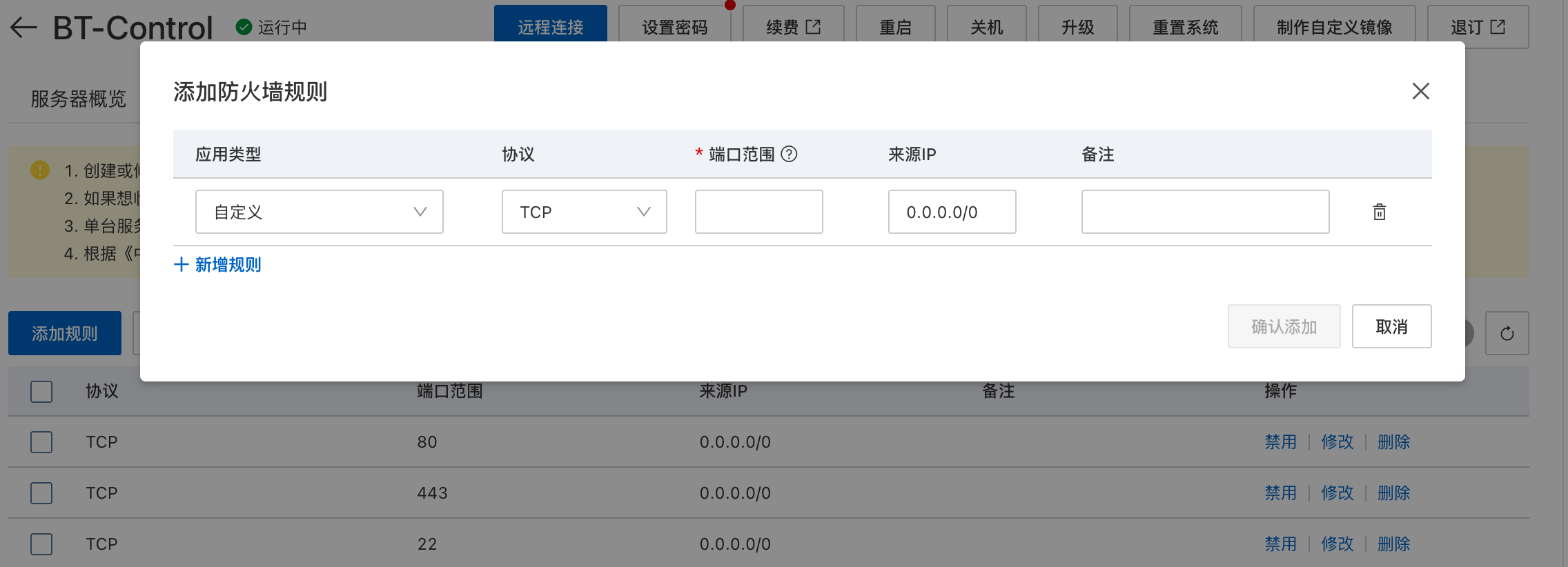Click the 确认添加 button
Screen dimensions: 1568x567
(x=1284, y=326)
